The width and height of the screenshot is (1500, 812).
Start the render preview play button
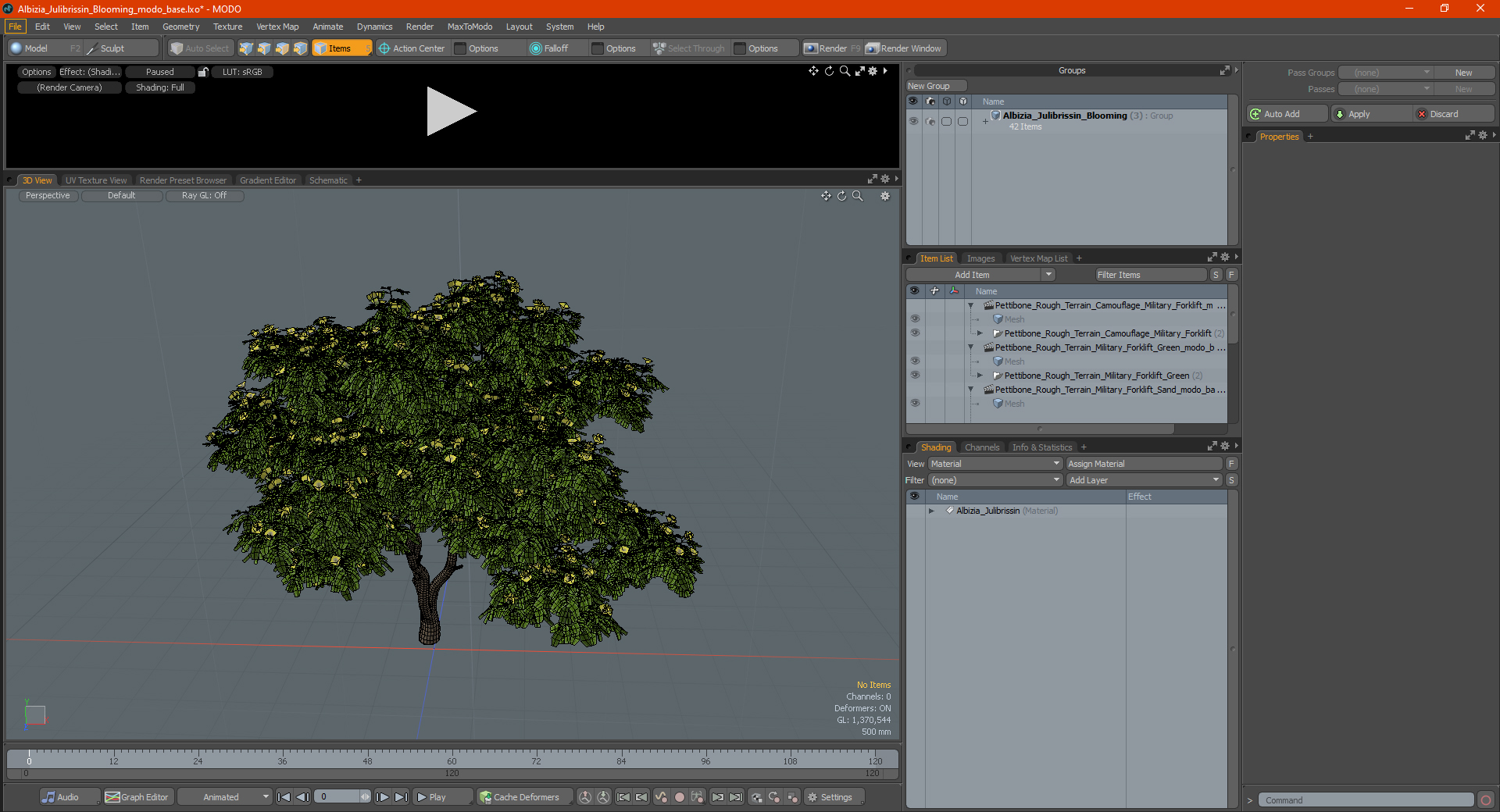(451, 112)
